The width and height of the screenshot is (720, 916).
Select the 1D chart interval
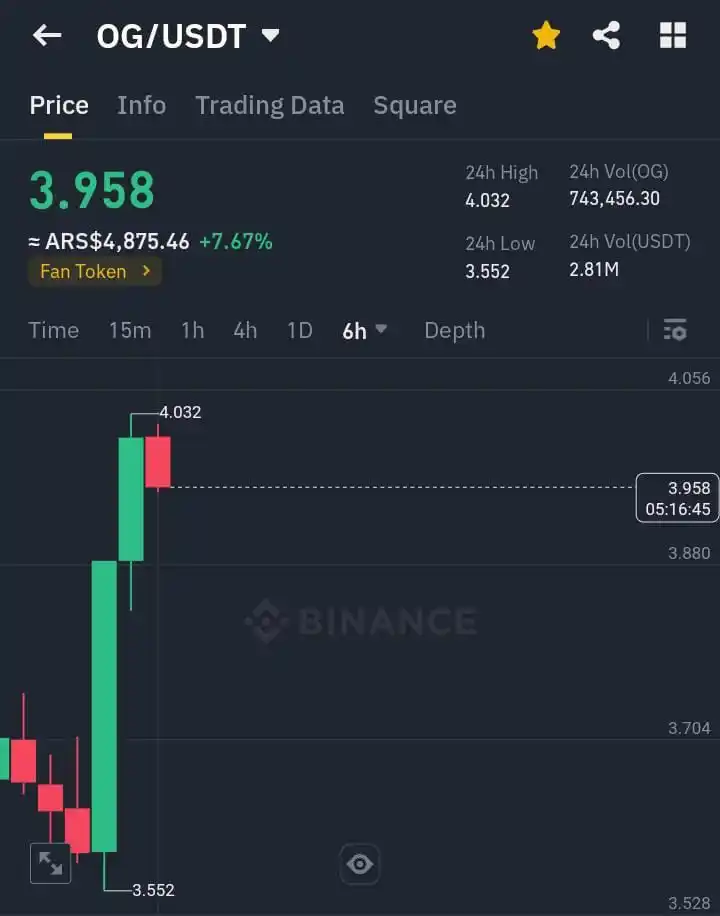(299, 331)
